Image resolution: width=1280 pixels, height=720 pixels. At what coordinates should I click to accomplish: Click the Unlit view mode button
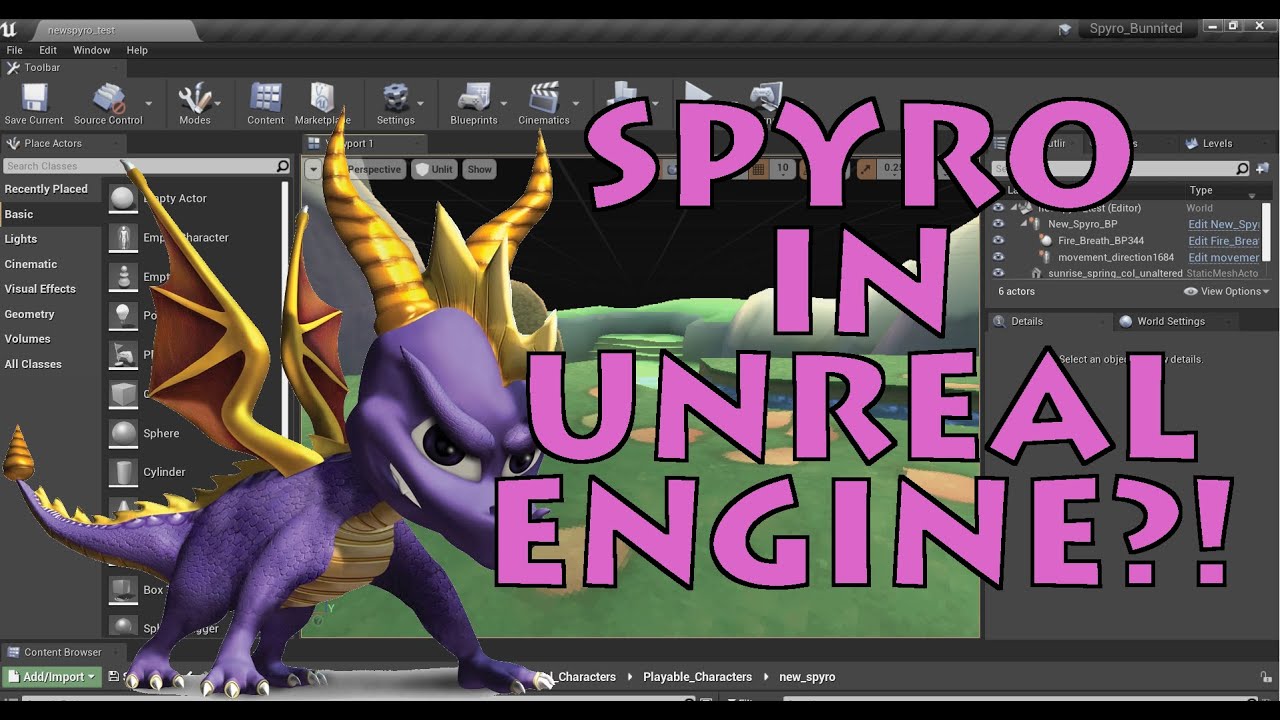point(434,169)
